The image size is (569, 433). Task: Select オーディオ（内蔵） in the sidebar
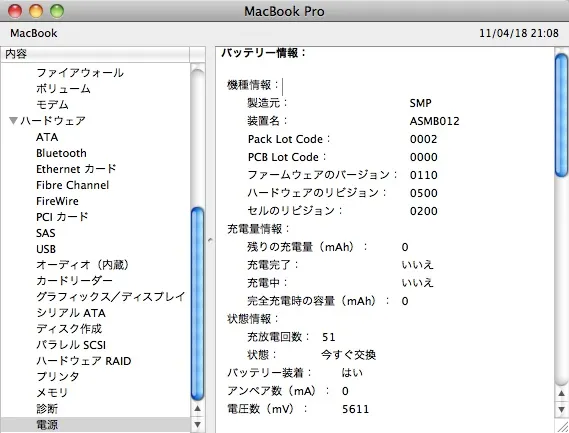82,265
